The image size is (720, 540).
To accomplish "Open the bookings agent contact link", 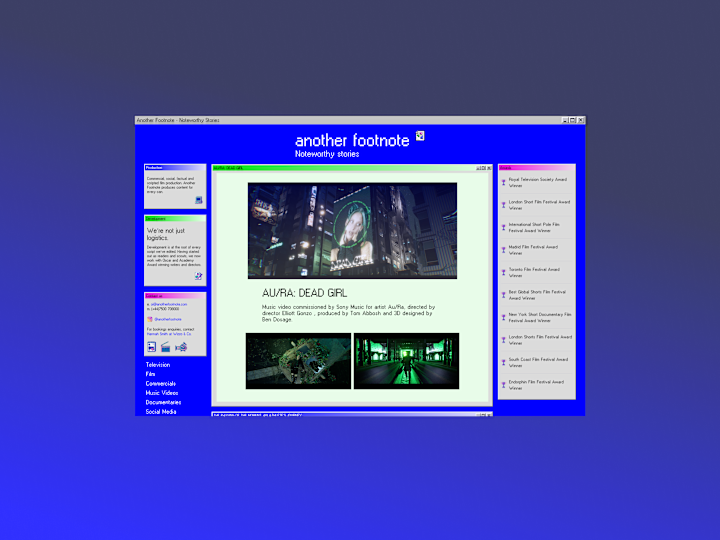I will (x=169, y=334).
